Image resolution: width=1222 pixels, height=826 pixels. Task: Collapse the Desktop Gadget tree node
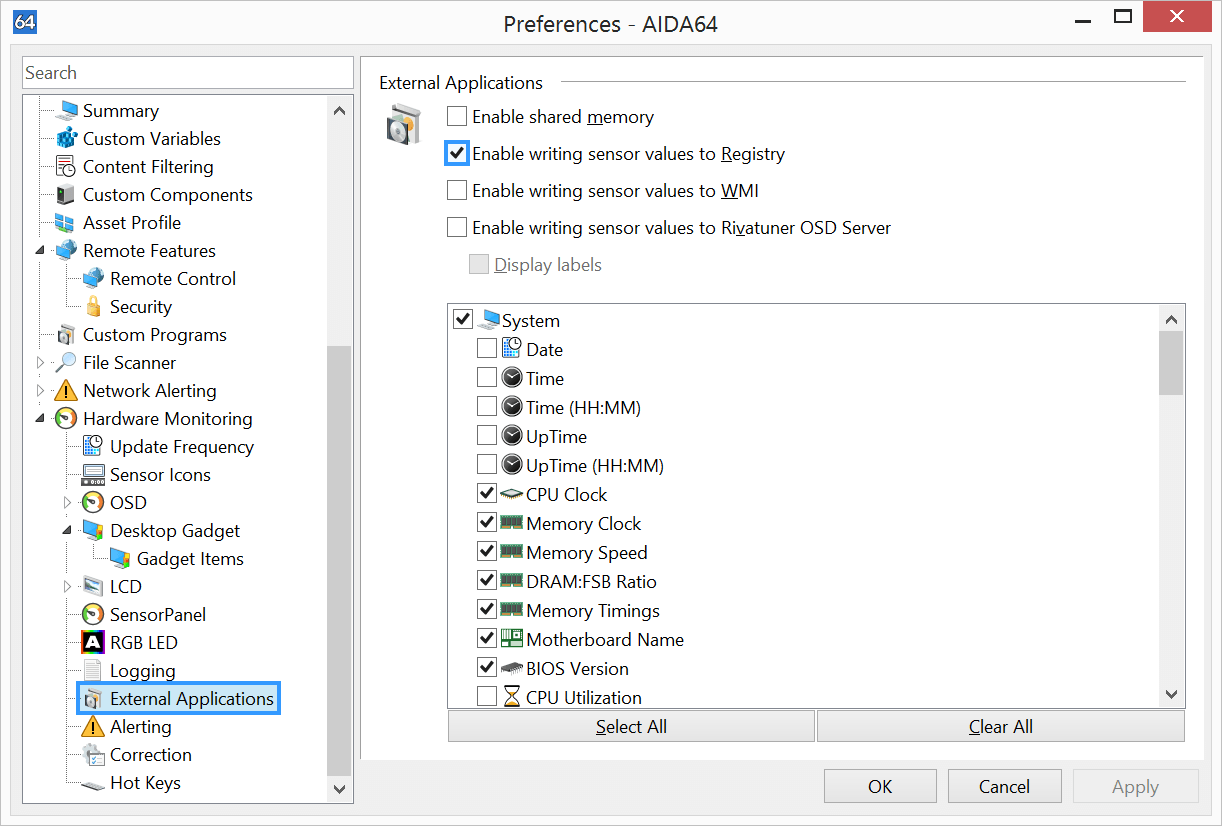coord(68,531)
